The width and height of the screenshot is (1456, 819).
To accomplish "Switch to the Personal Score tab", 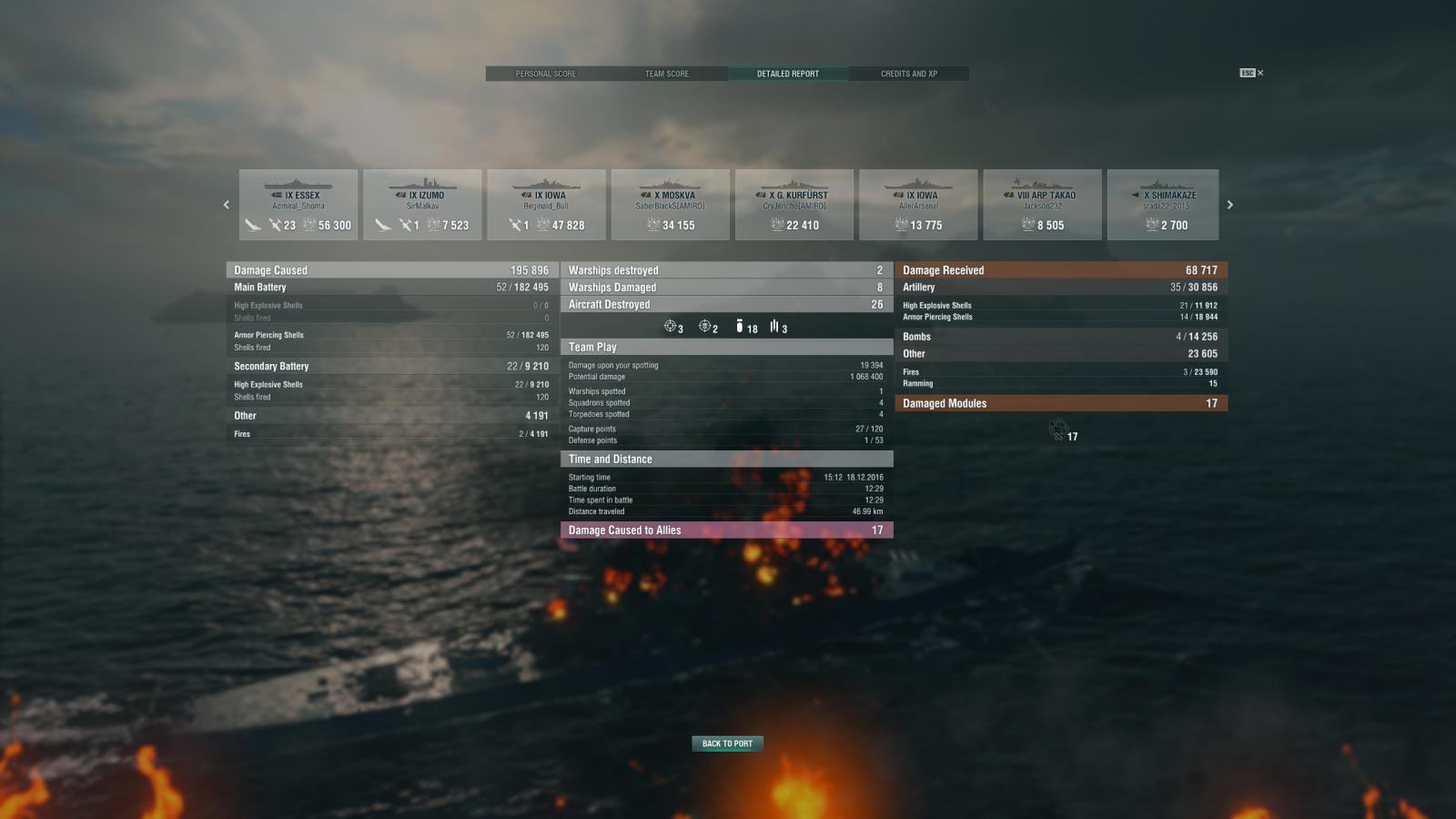I will [x=546, y=74].
